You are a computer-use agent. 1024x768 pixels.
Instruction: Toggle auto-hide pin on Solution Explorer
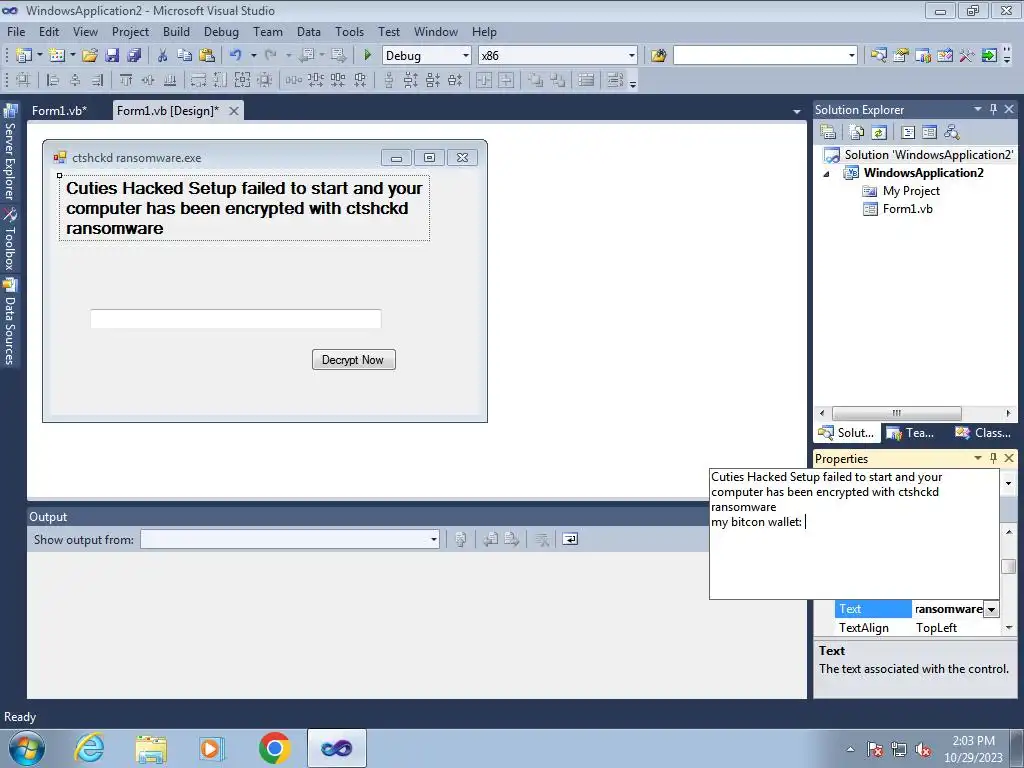point(993,109)
